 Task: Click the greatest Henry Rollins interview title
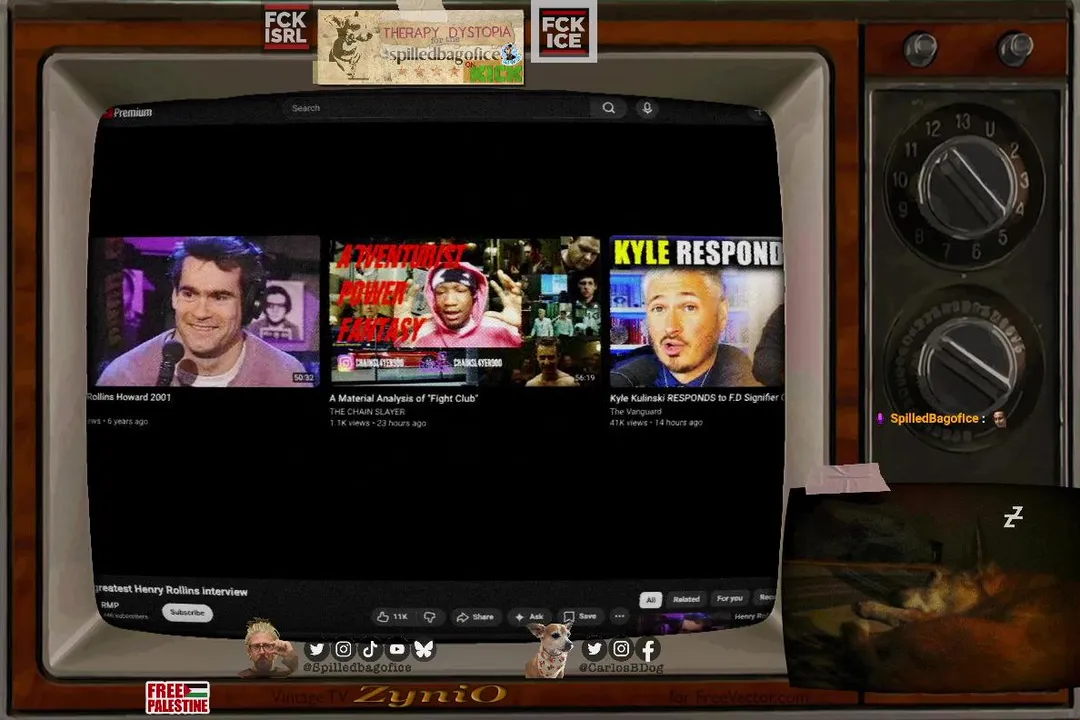click(x=172, y=590)
